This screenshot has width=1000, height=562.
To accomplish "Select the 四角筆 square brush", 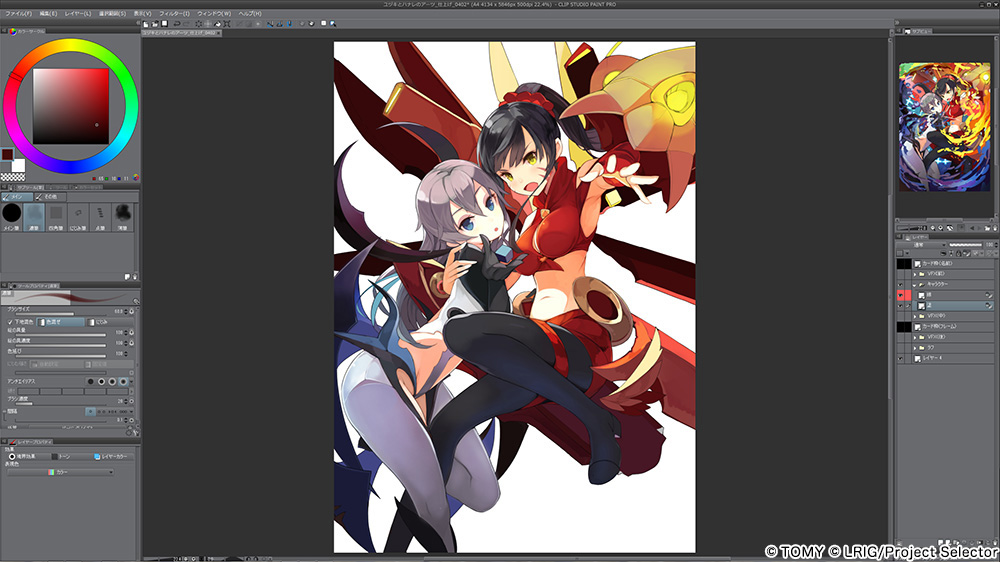I will [56, 216].
